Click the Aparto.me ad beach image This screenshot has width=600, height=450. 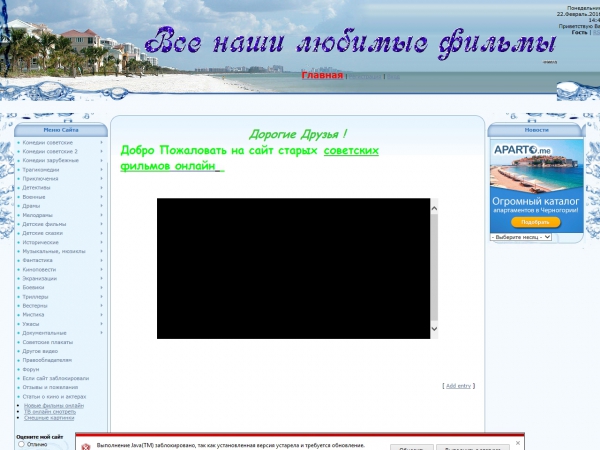pos(536,174)
